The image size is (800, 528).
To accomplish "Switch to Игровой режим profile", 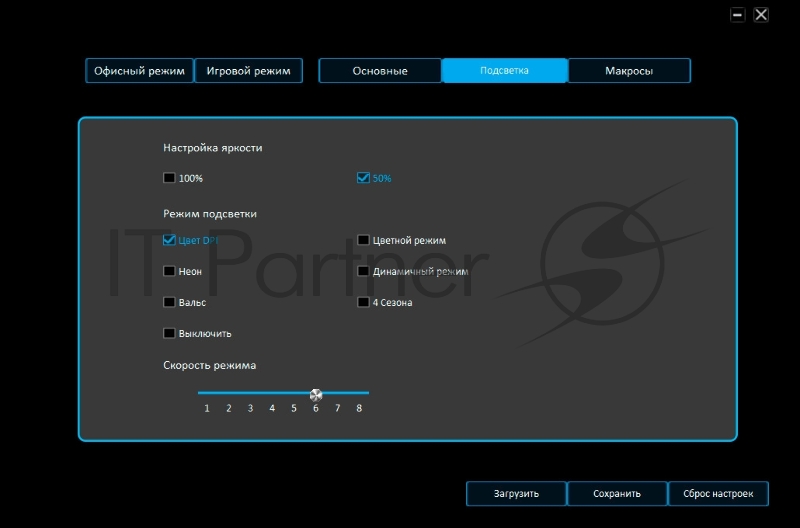I will (248, 71).
